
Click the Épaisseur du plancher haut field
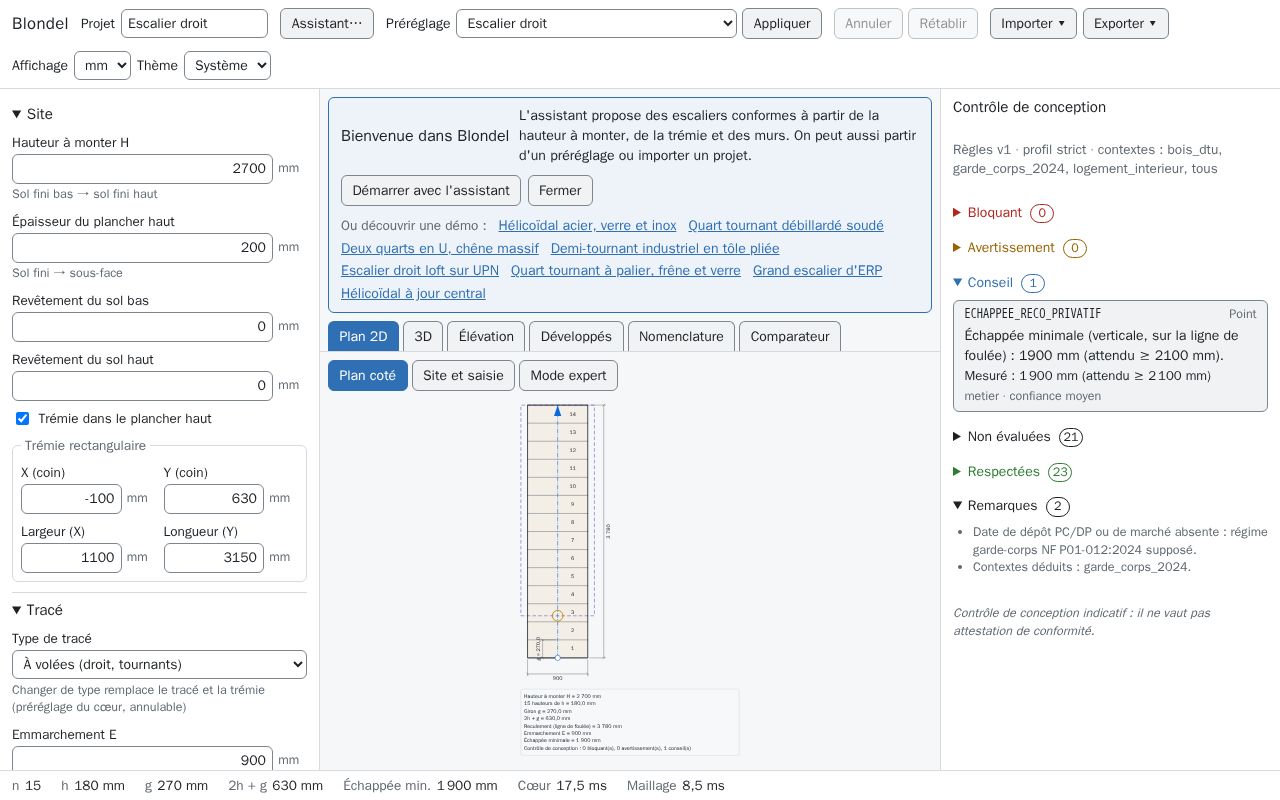pyautogui.click(x=142, y=247)
